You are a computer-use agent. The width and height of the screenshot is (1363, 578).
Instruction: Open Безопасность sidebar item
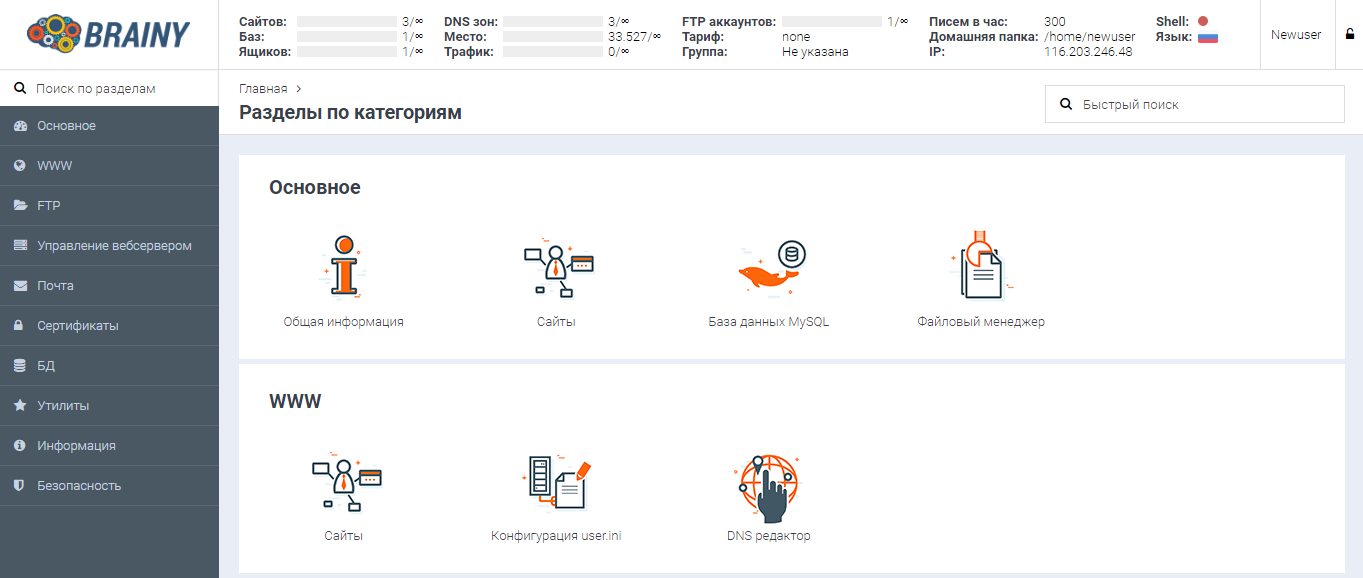point(79,486)
